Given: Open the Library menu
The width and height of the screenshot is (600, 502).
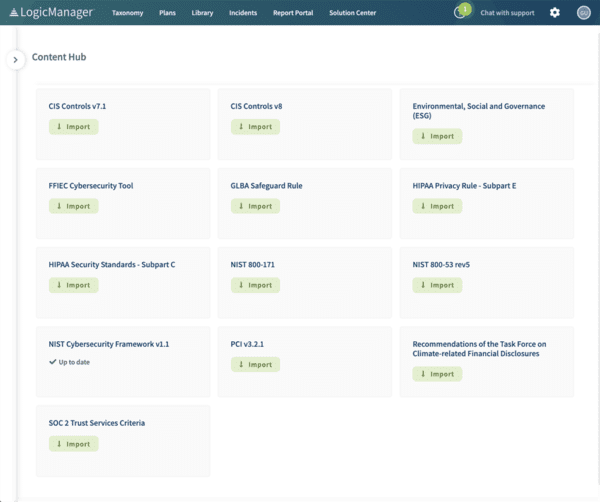Looking at the screenshot, I should coord(202,13).
